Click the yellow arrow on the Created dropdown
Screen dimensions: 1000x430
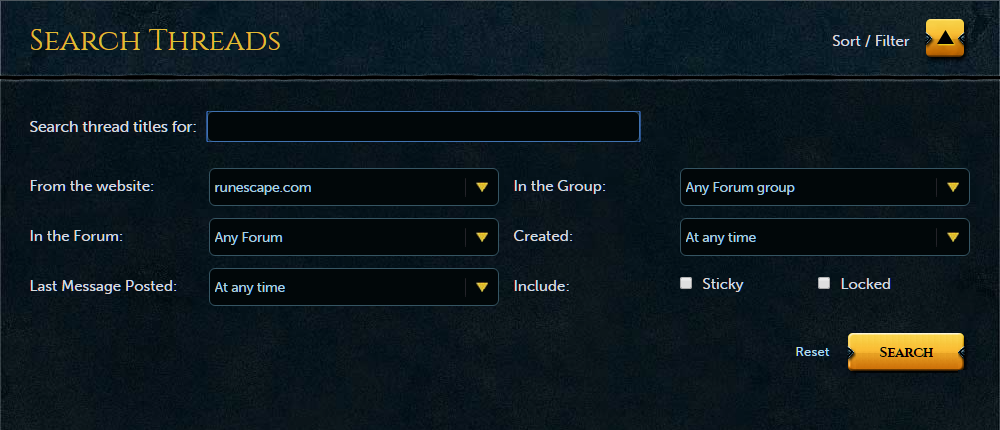[x=952, y=237]
